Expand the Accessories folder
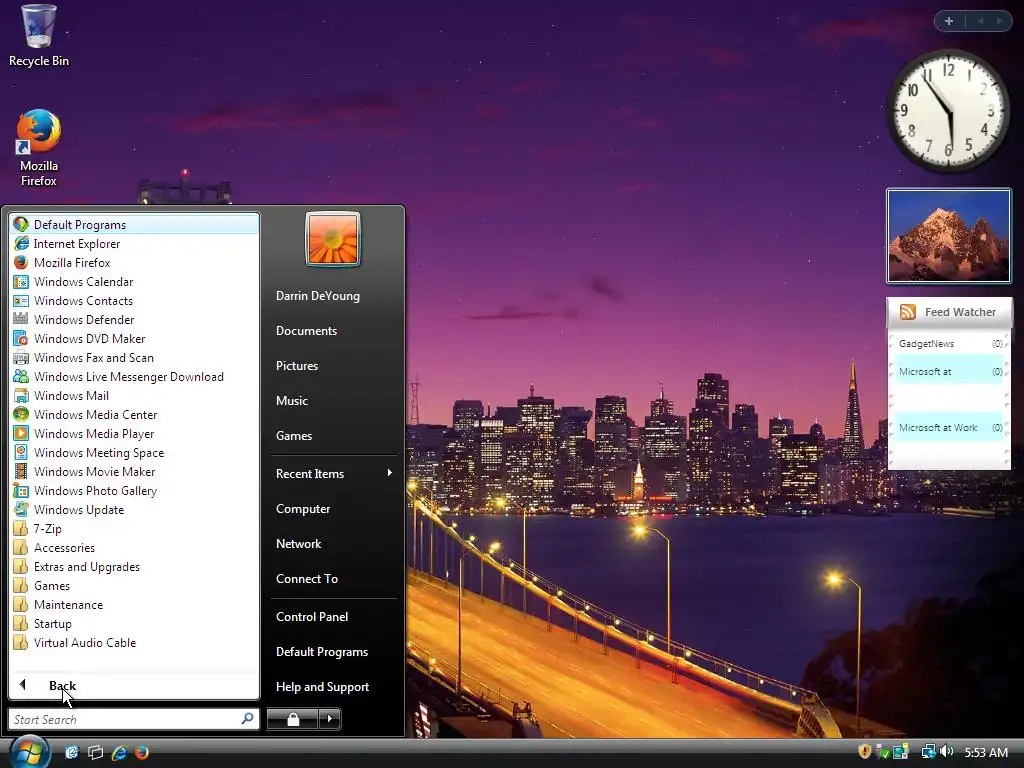 [134, 547]
